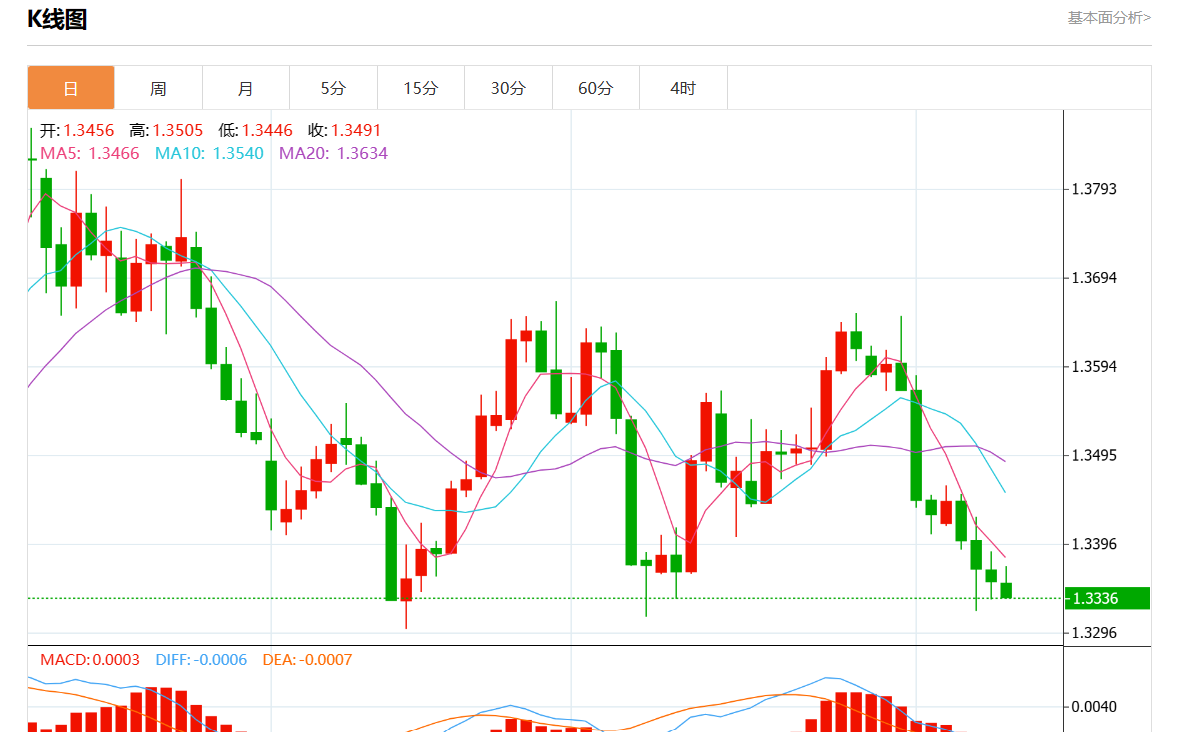The width and height of the screenshot is (1177, 732).
Task: Open the 基本面分析 link
Action: (x=1109, y=17)
